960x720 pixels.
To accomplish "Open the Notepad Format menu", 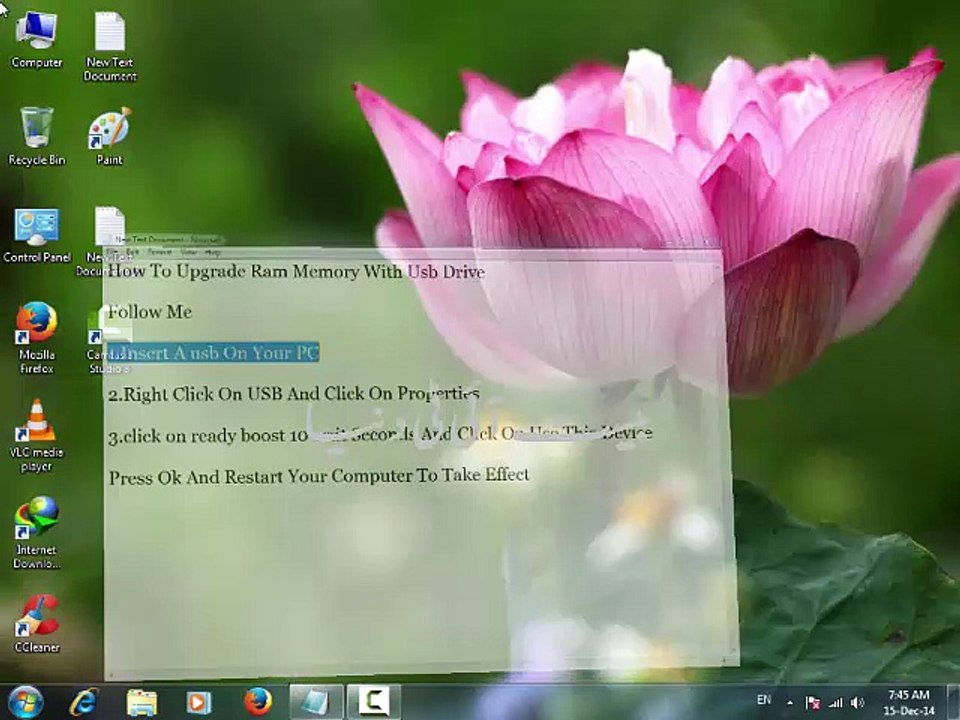I will coord(159,252).
